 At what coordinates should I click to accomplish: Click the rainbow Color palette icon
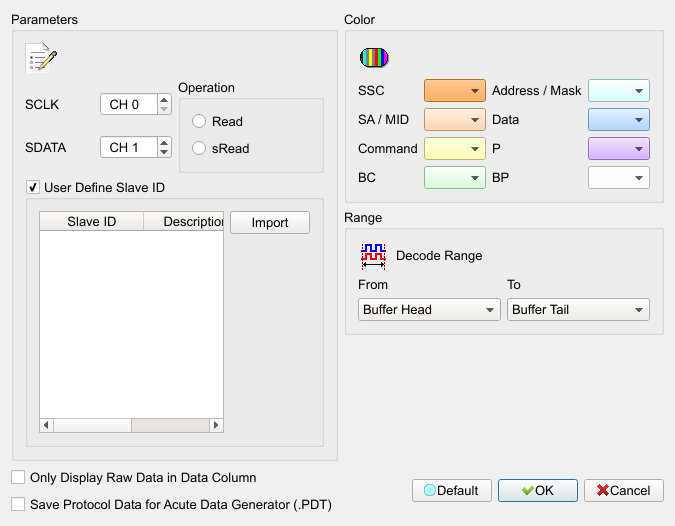click(x=374, y=57)
